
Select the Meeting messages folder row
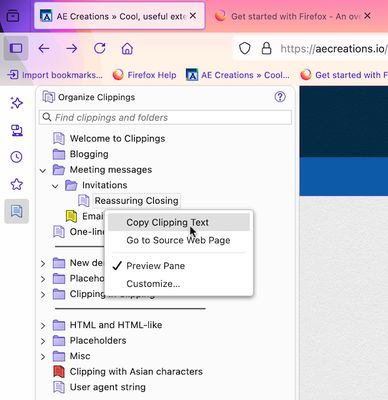coord(111,170)
